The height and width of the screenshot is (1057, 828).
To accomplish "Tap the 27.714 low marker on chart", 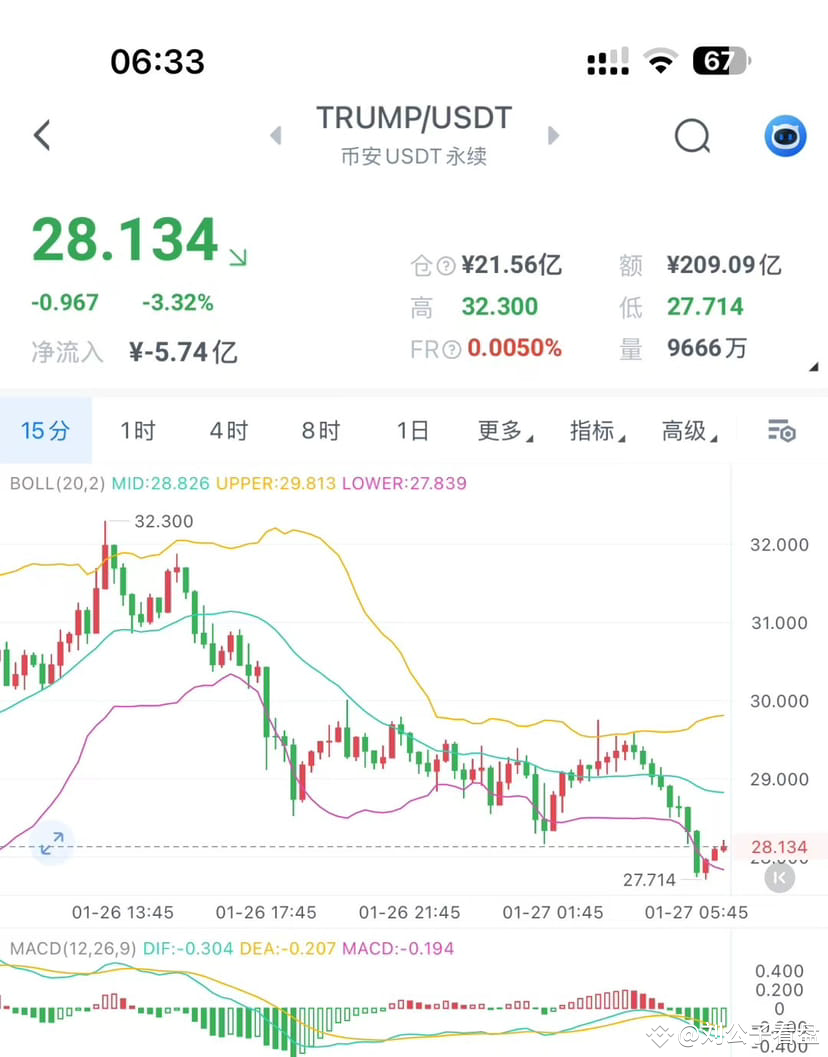I will point(649,880).
